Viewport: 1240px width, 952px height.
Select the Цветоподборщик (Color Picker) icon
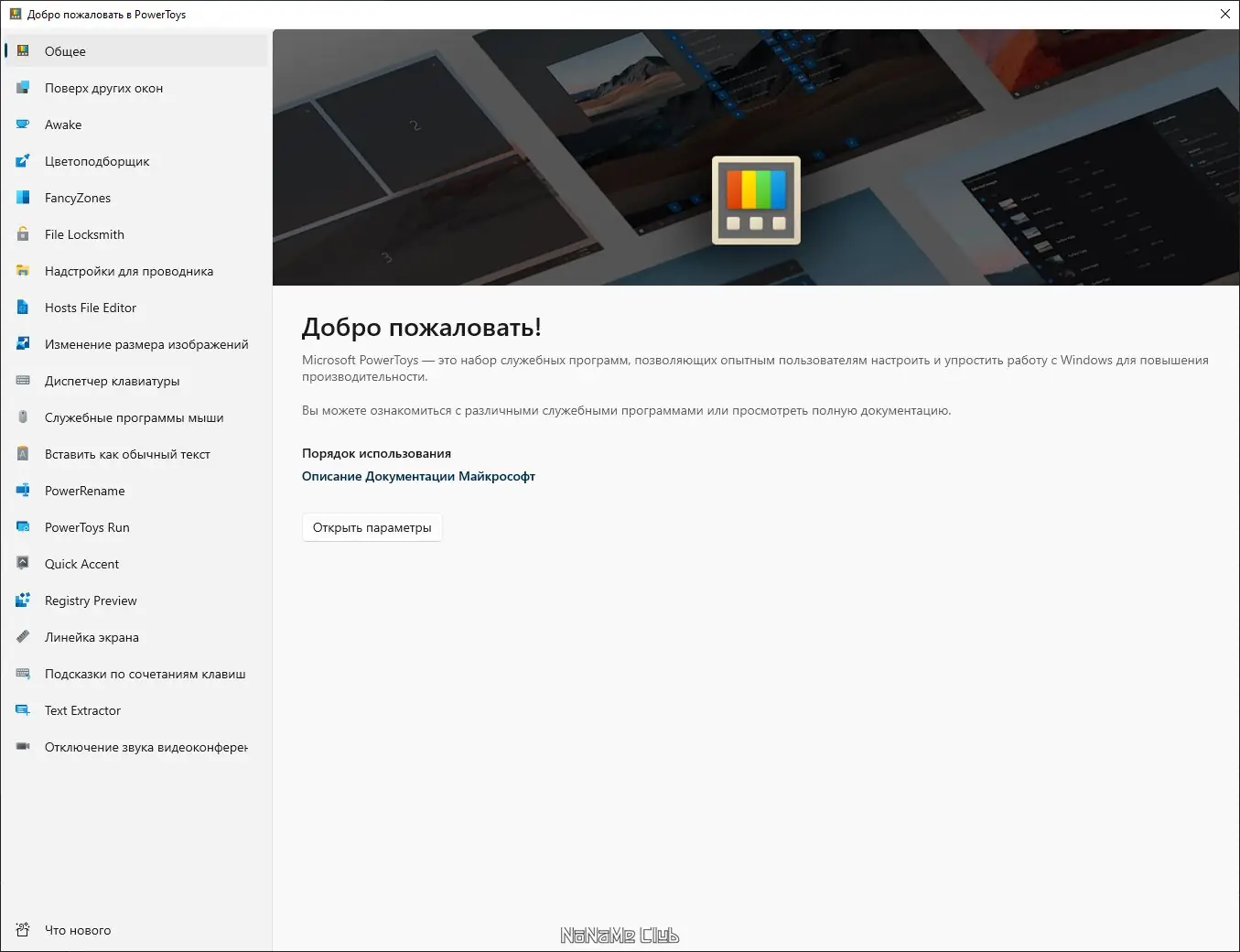pos(22,161)
